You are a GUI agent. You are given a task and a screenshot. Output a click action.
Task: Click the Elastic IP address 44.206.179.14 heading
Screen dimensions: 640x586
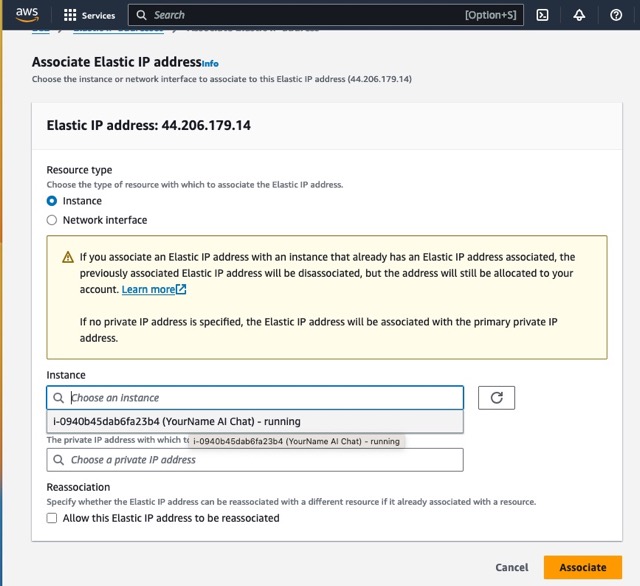click(149, 125)
